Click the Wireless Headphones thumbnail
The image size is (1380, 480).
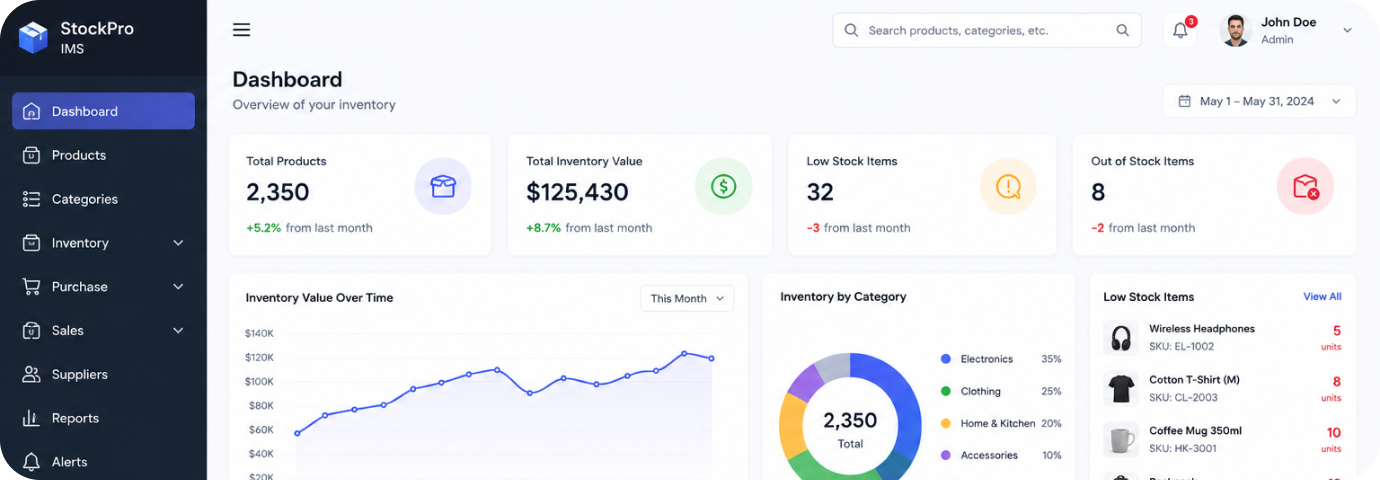(1121, 337)
